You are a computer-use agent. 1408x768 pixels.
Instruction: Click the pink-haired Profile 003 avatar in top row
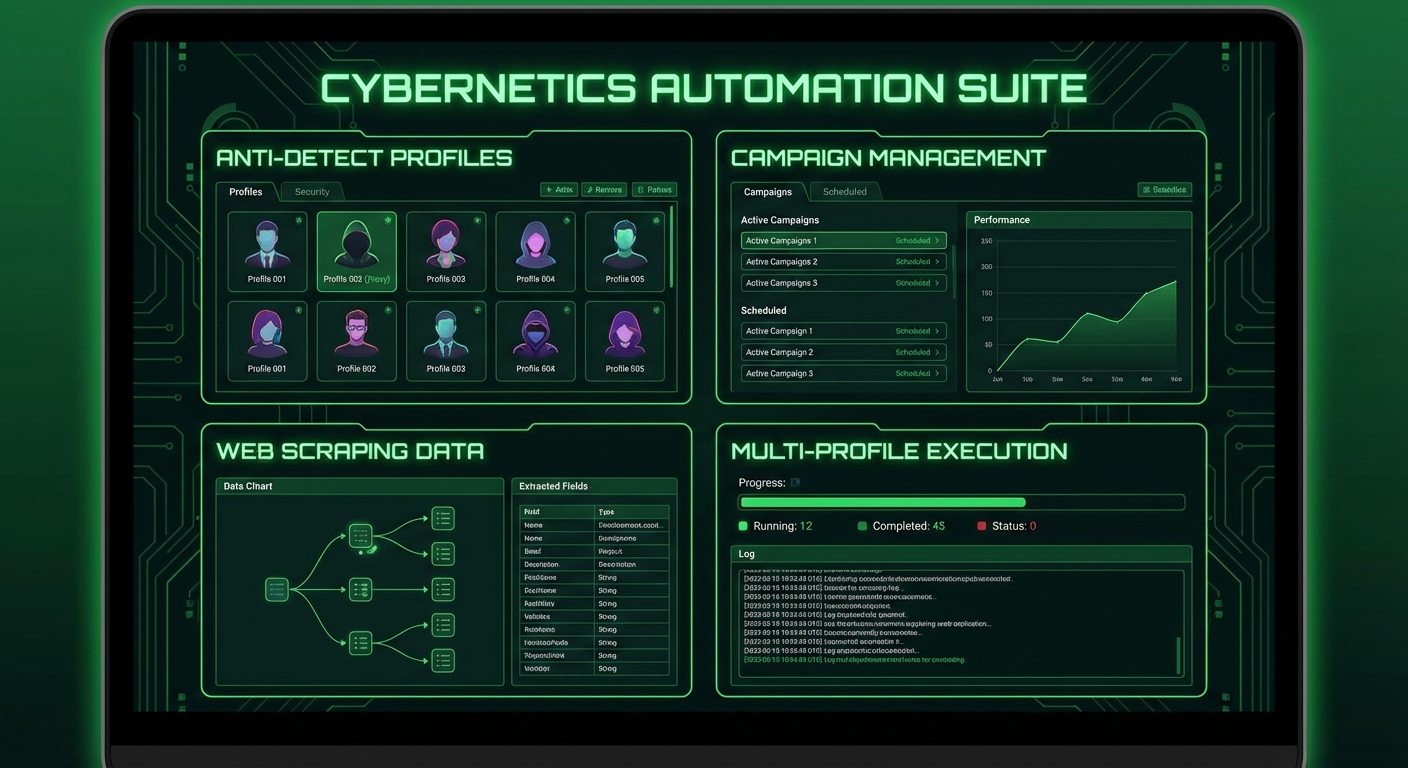pyautogui.click(x=446, y=244)
